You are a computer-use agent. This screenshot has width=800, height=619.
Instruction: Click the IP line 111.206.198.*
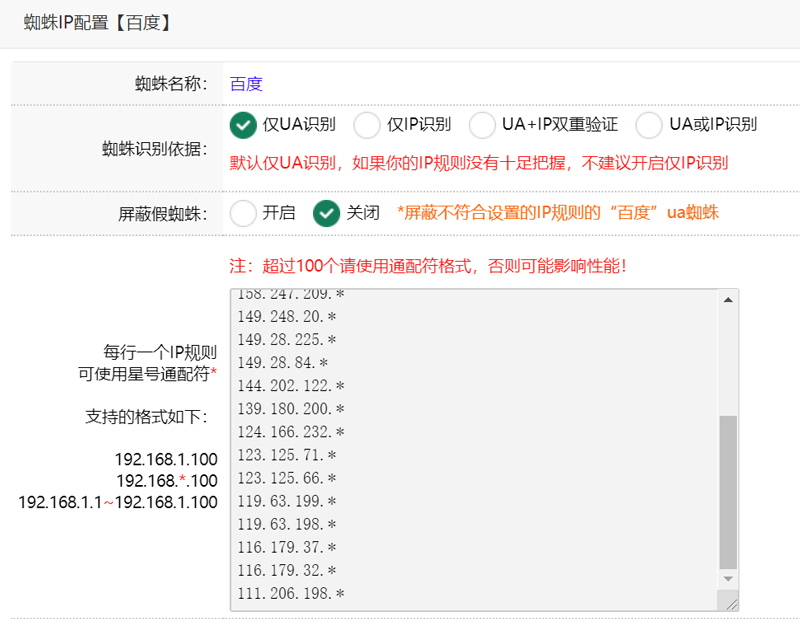pyautogui.click(x=291, y=593)
